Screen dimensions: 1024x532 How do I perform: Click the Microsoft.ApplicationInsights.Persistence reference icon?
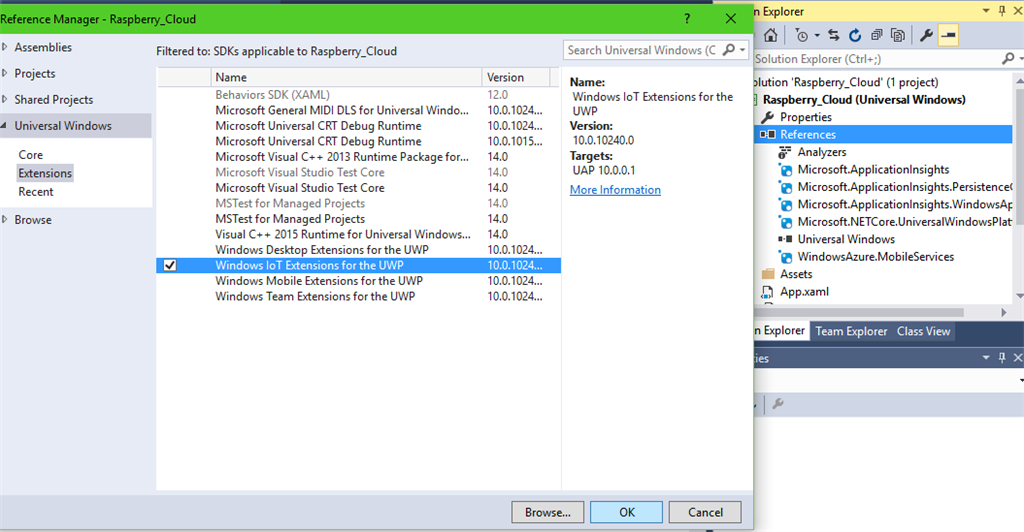[x=785, y=187]
